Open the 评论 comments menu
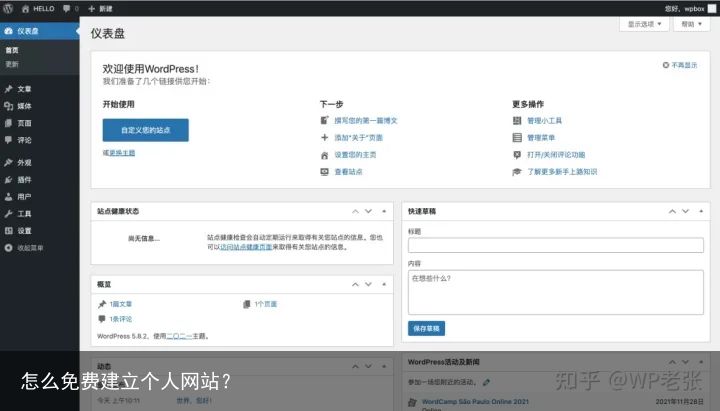 tap(39, 140)
